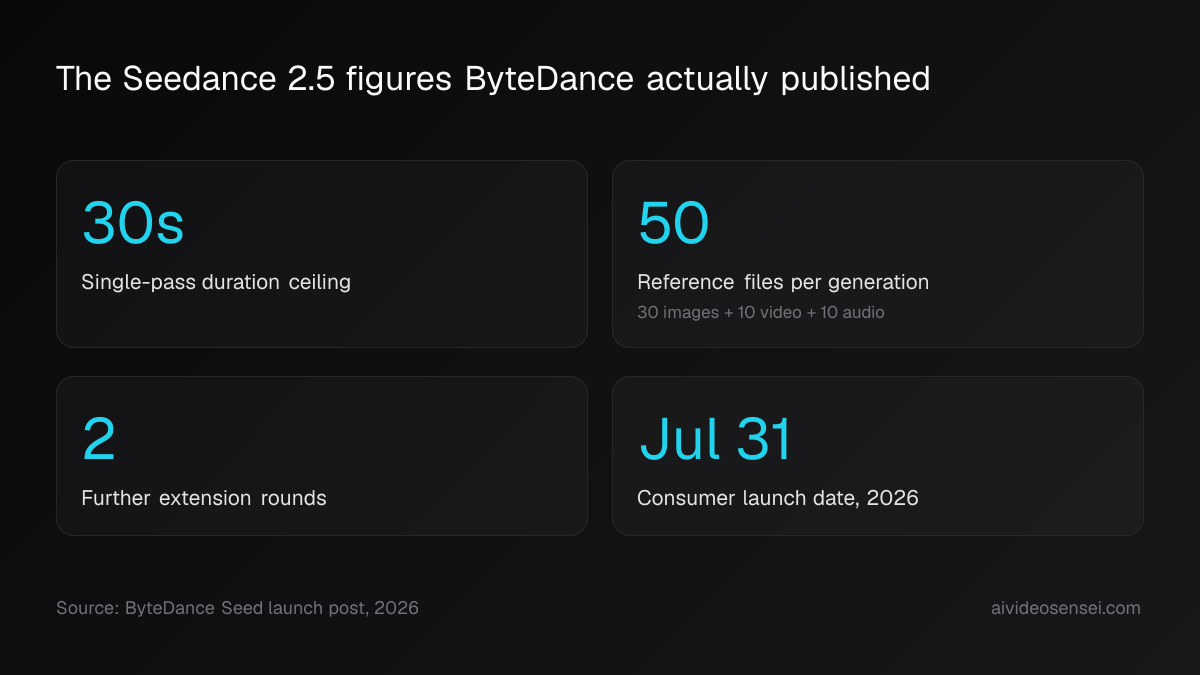Click the "Further extension rounds" label
This screenshot has width=1200, height=675.
tap(204, 498)
